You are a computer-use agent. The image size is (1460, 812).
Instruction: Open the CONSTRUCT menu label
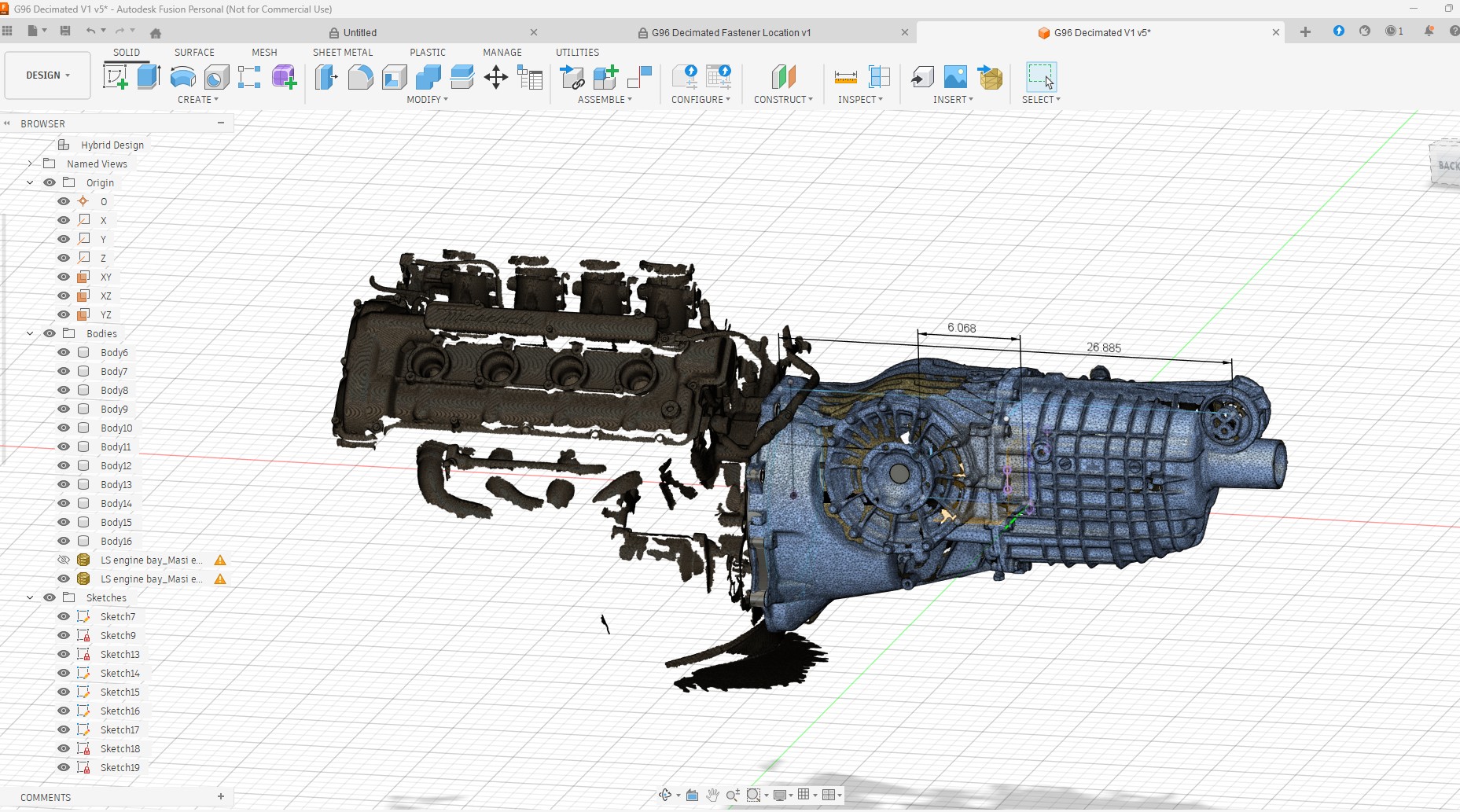pyautogui.click(x=783, y=100)
